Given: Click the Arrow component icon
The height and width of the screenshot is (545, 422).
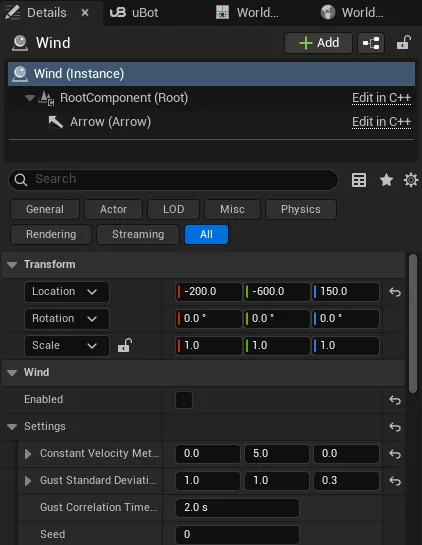Looking at the screenshot, I should (56, 122).
